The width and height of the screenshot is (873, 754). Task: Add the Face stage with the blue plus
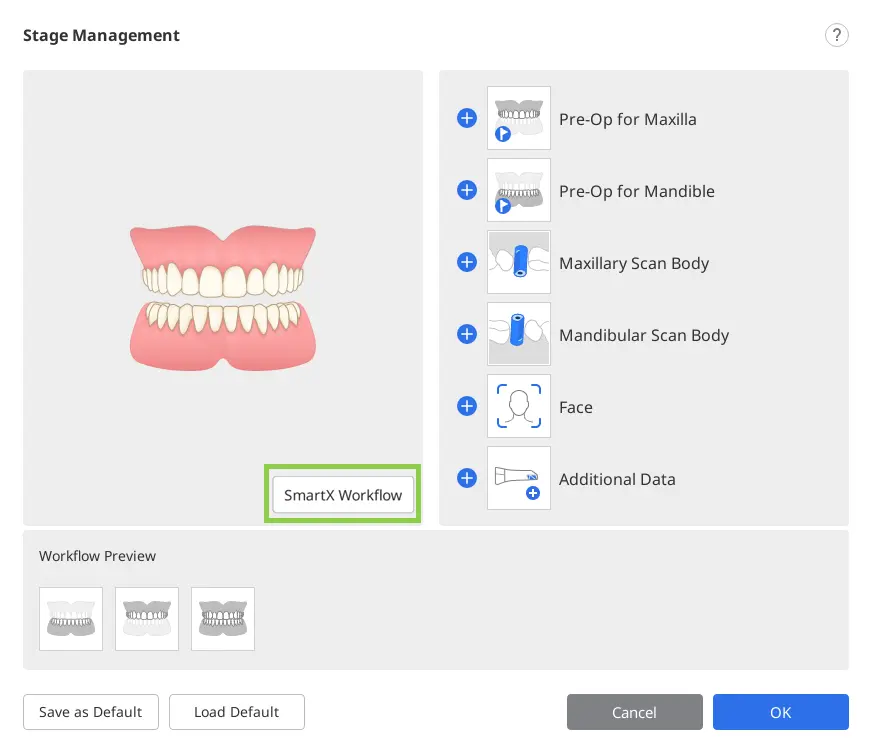tap(466, 406)
